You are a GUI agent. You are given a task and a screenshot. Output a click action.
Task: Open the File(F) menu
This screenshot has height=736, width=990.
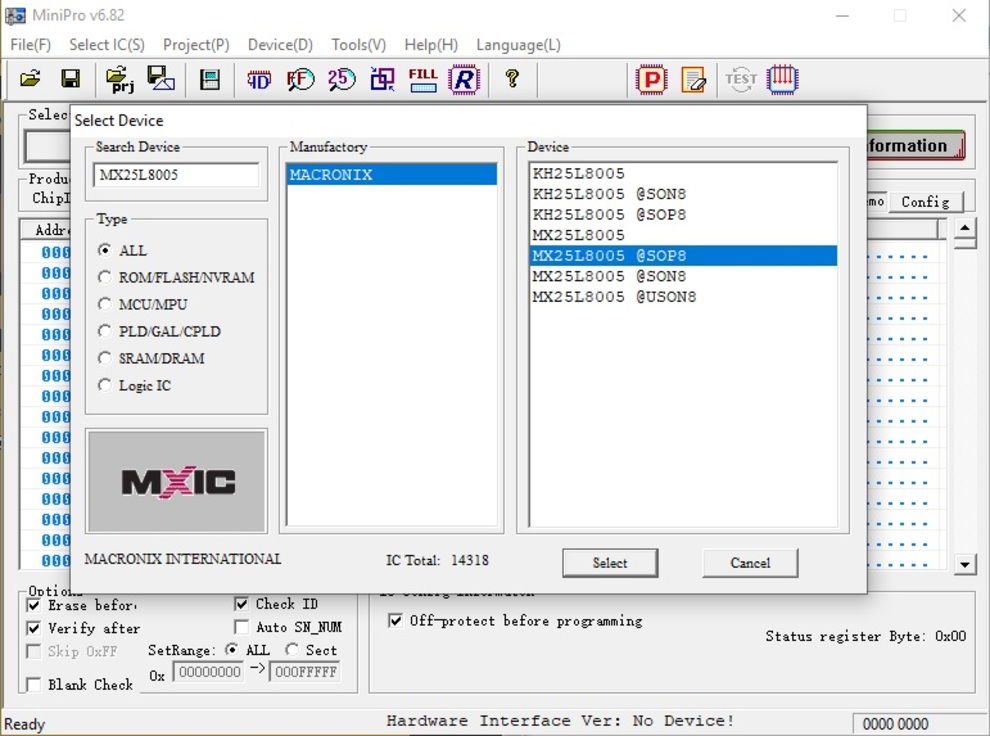coord(30,45)
